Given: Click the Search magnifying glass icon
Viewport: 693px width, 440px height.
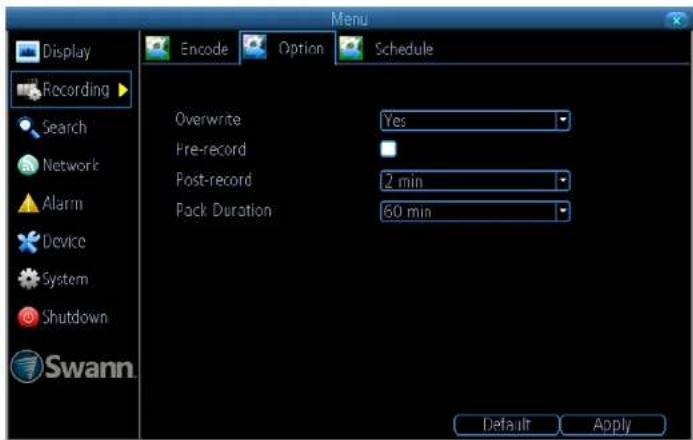Looking at the screenshot, I should [28, 128].
